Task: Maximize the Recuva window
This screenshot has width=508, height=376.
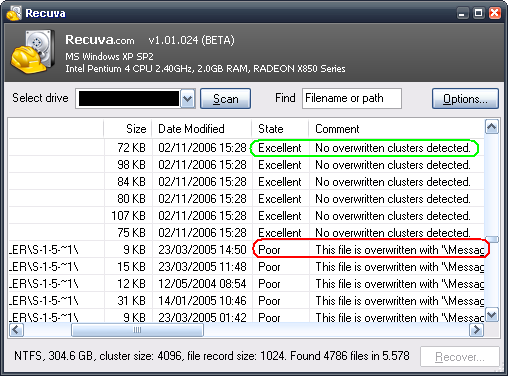Action: pyautogui.click(x=478, y=13)
